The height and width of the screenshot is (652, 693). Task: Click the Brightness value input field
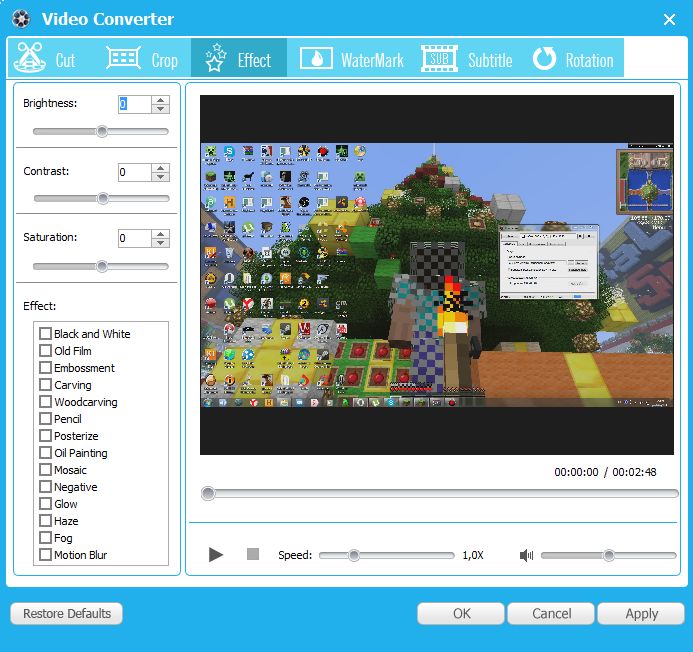click(x=134, y=104)
